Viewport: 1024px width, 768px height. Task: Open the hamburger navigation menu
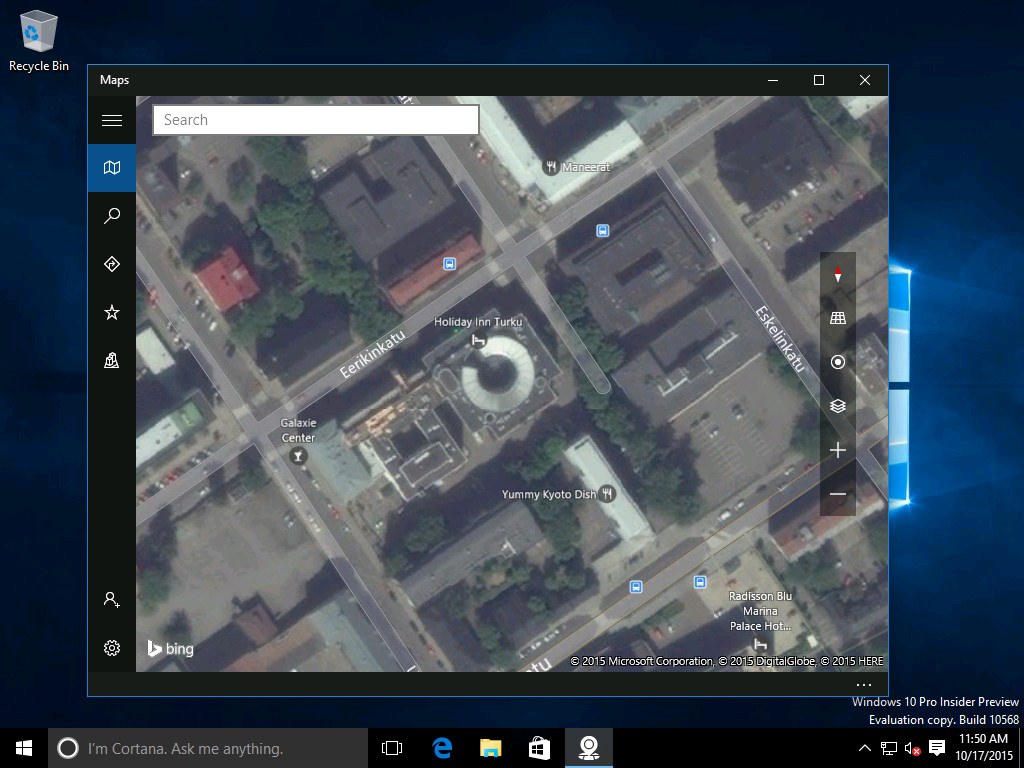(112, 121)
